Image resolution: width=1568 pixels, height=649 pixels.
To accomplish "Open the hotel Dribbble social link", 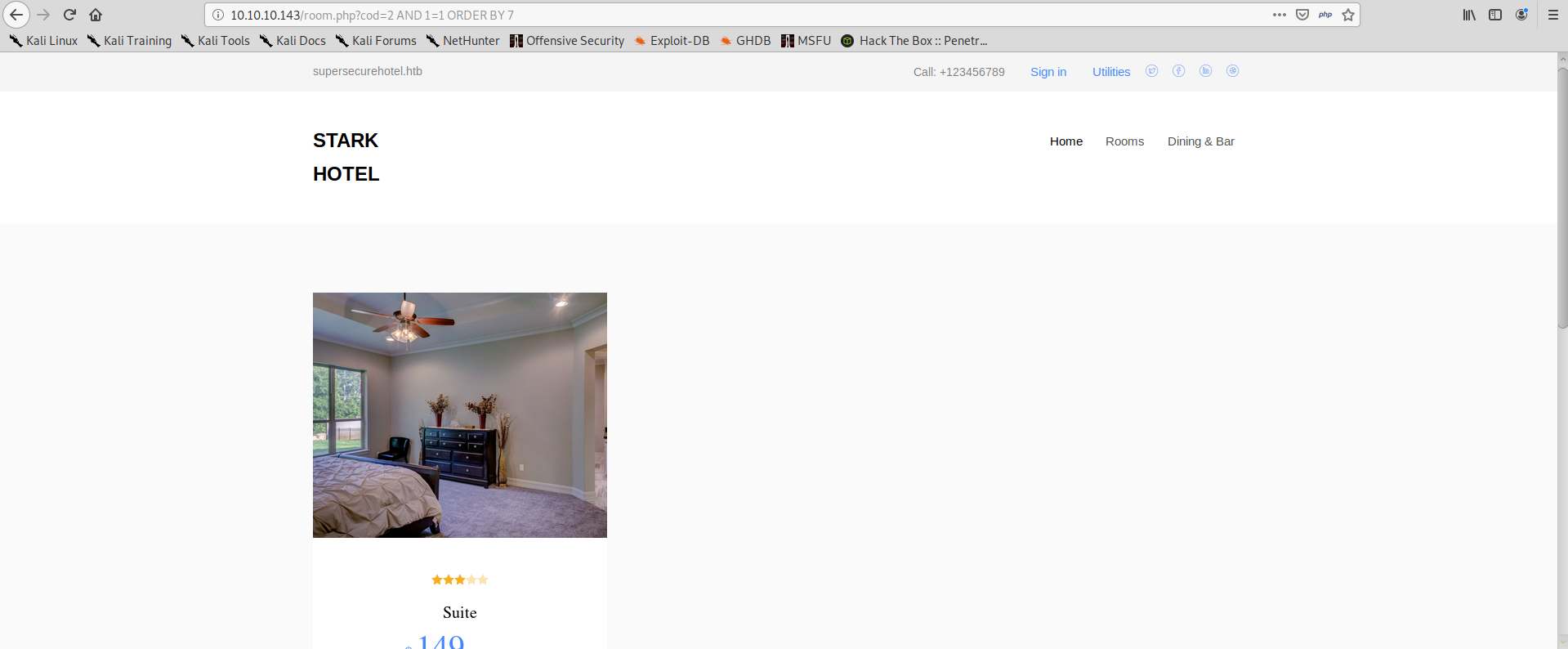I will pyautogui.click(x=1232, y=71).
